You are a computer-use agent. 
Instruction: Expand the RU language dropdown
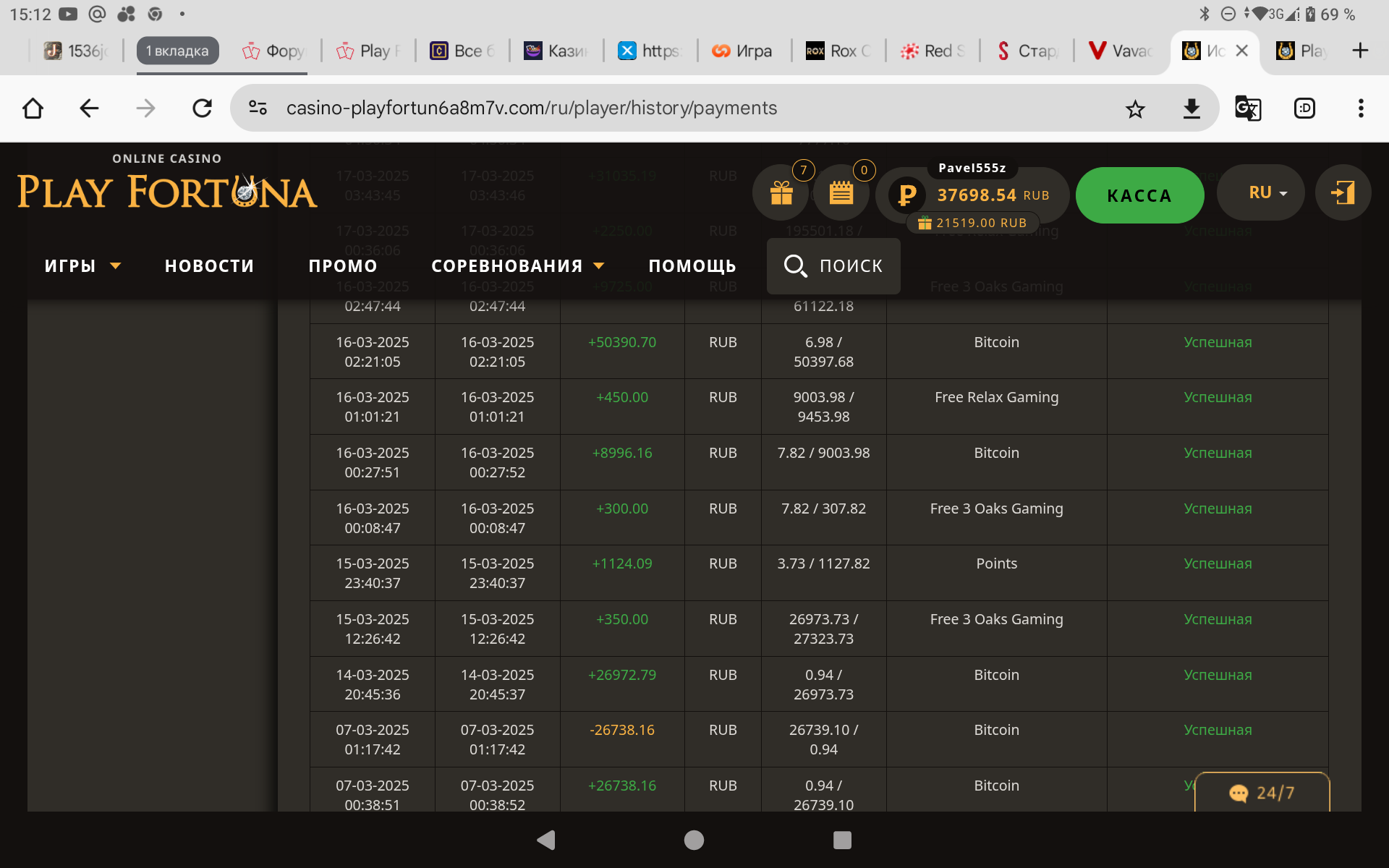coord(1267,192)
